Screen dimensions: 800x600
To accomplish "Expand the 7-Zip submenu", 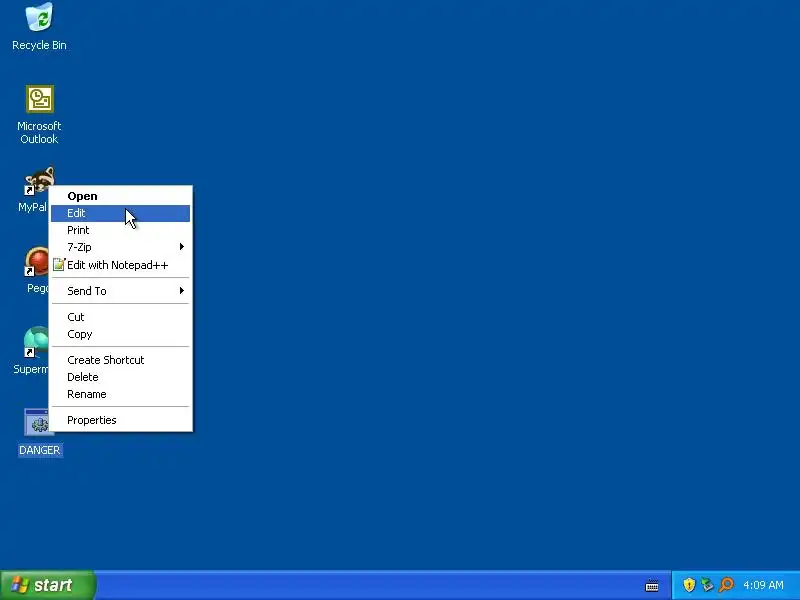I will (120, 247).
